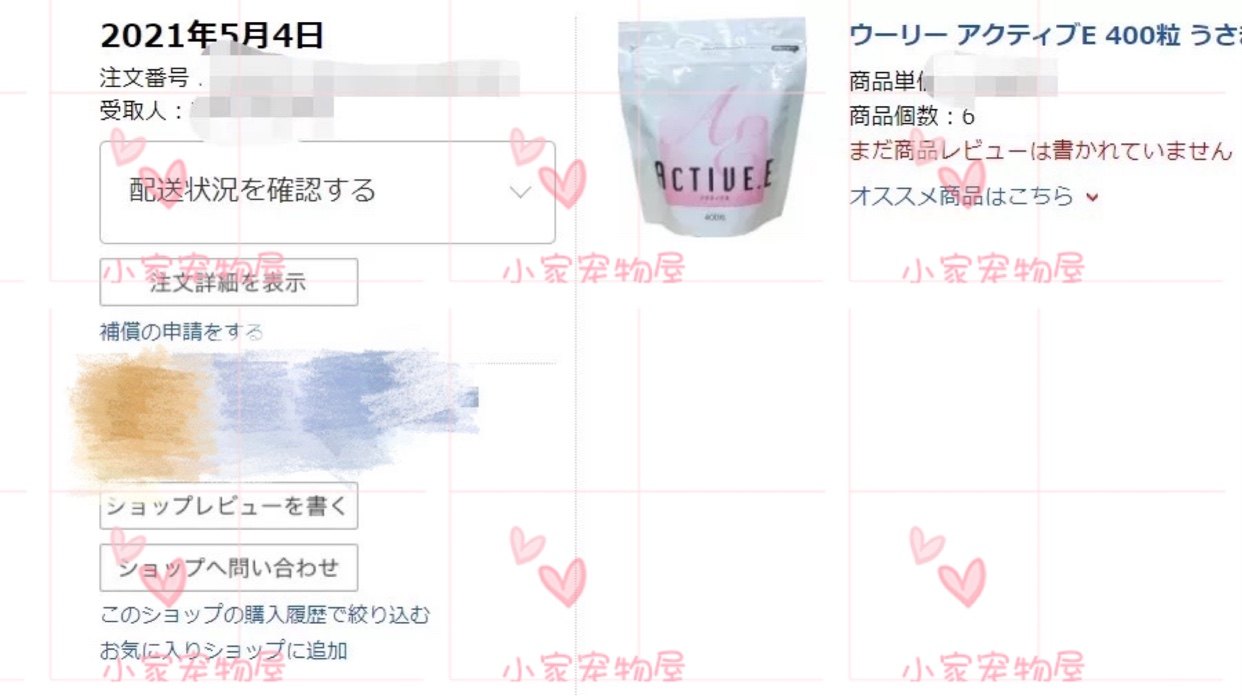Expand the オススメ商品はこちら section text

point(961,196)
